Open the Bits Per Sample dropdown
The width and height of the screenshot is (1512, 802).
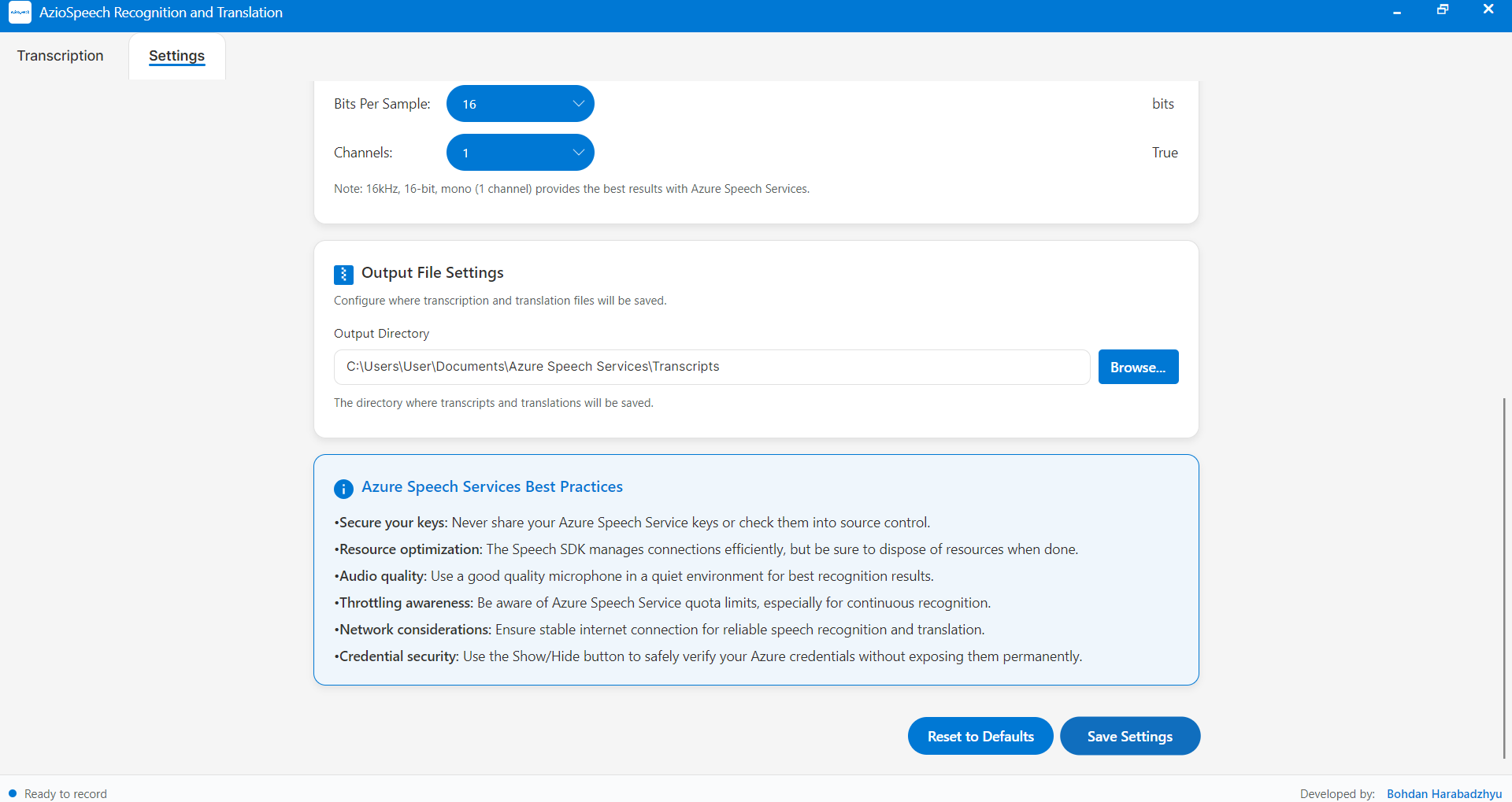coord(520,104)
